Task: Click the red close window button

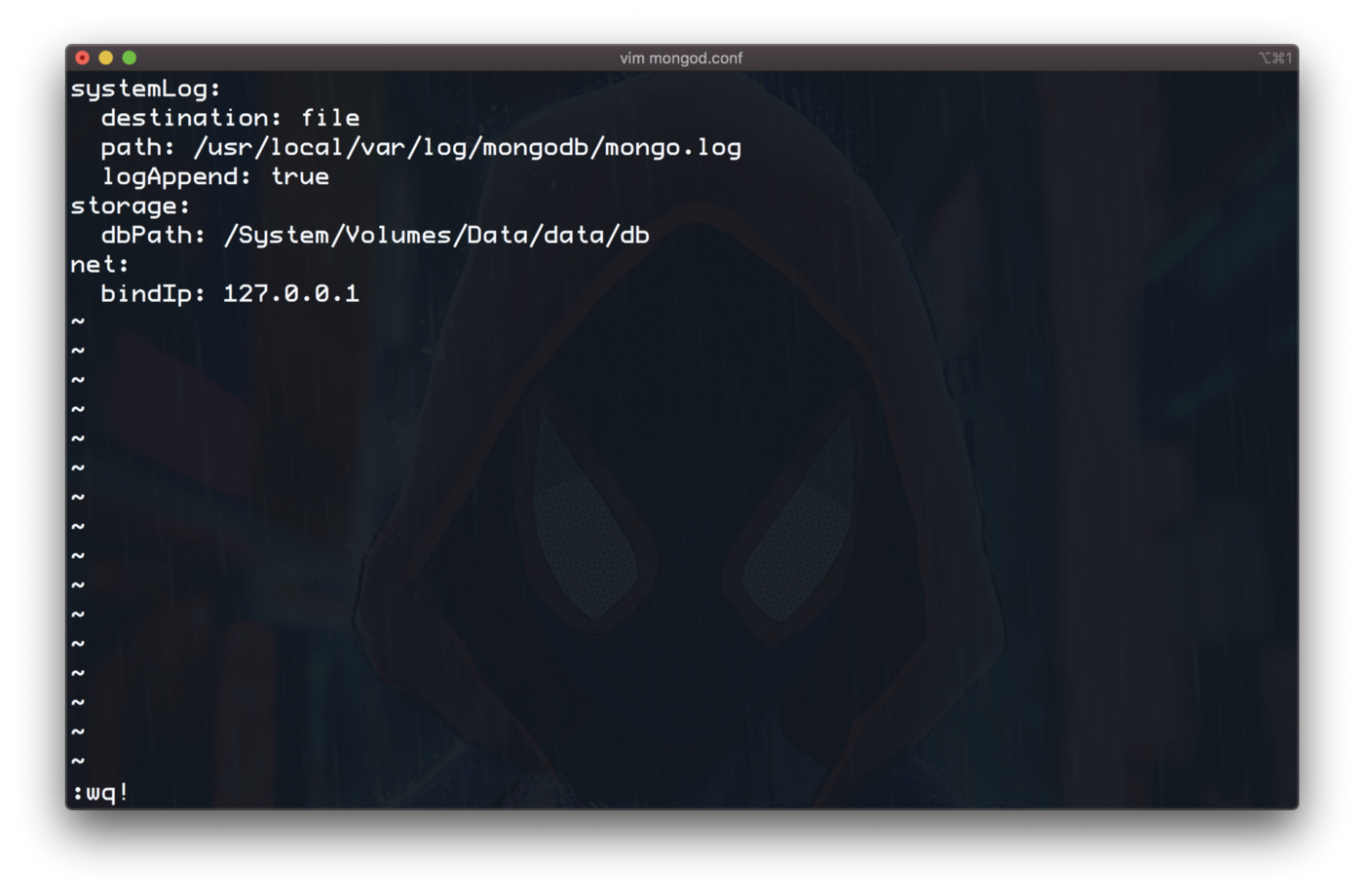Action: (83, 57)
